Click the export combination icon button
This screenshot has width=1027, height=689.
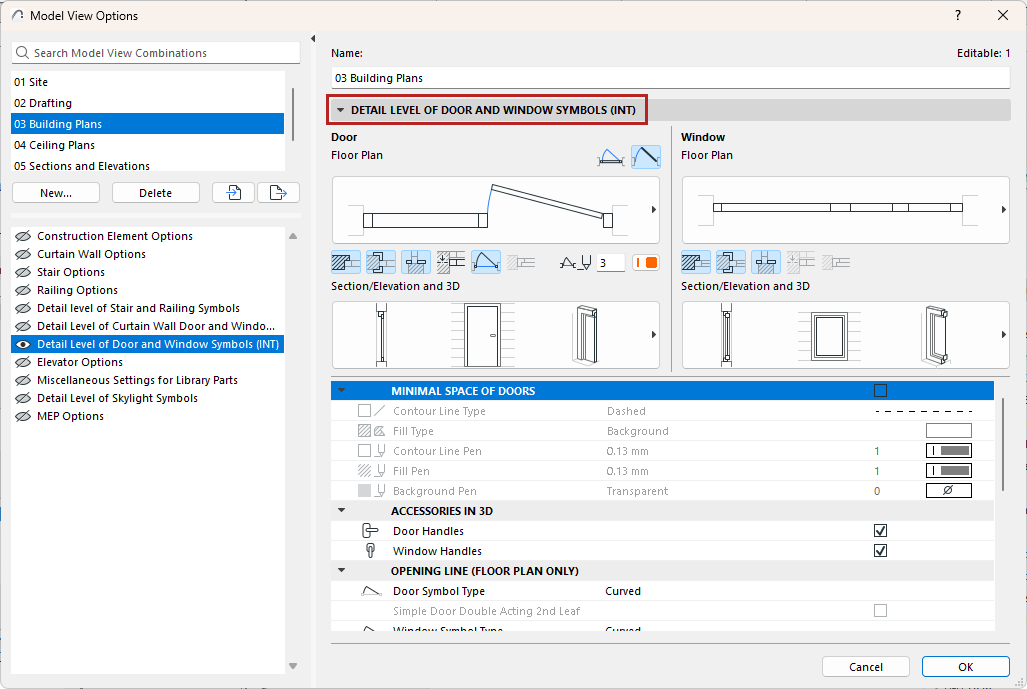278,193
